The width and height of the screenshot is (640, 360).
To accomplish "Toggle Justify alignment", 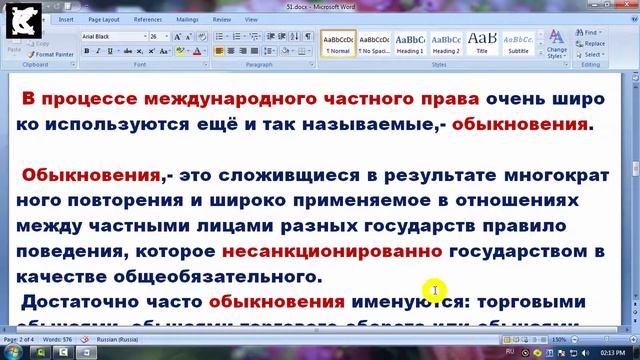I will (254, 51).
